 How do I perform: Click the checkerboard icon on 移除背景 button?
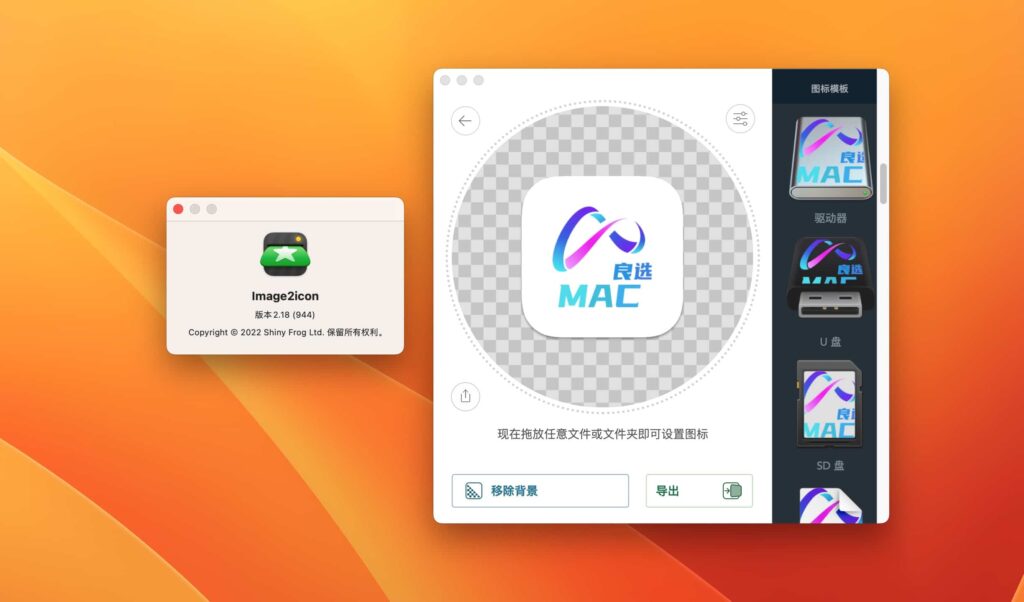[473, 490]
